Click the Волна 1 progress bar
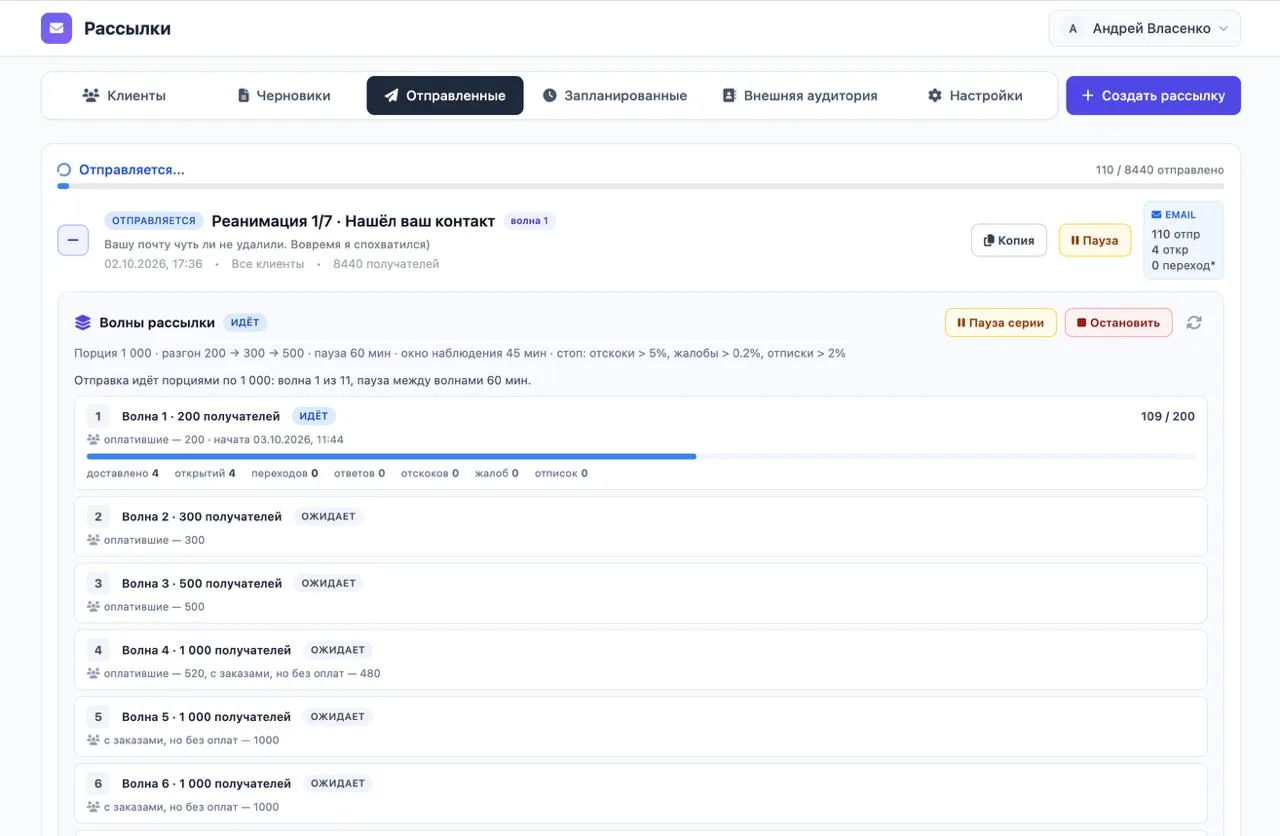1280x836 pixels. [x=641, y=456]
